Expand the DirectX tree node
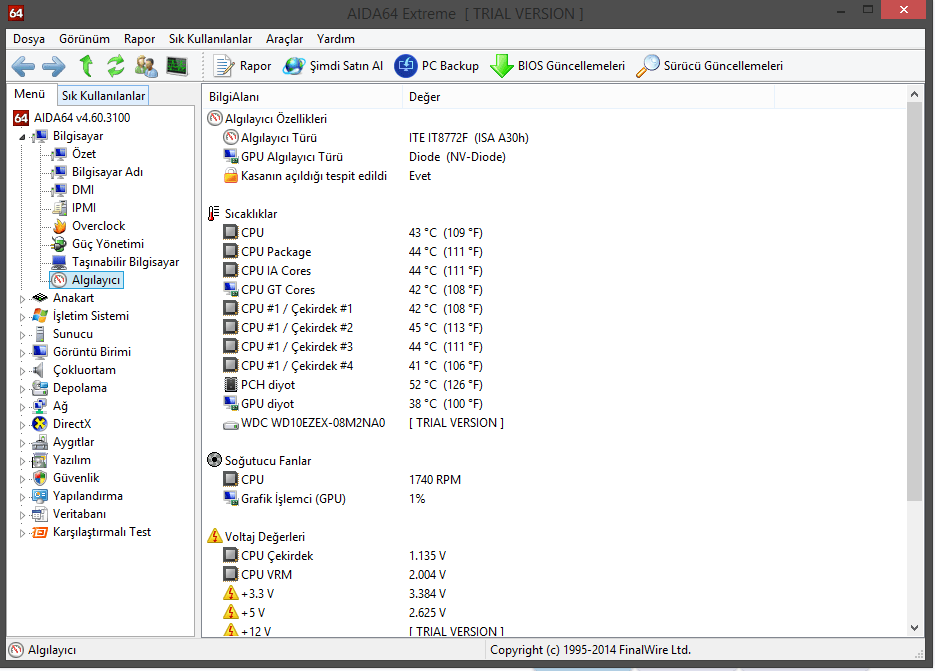This screenshot has width=935, height=671. pos(22,425)
